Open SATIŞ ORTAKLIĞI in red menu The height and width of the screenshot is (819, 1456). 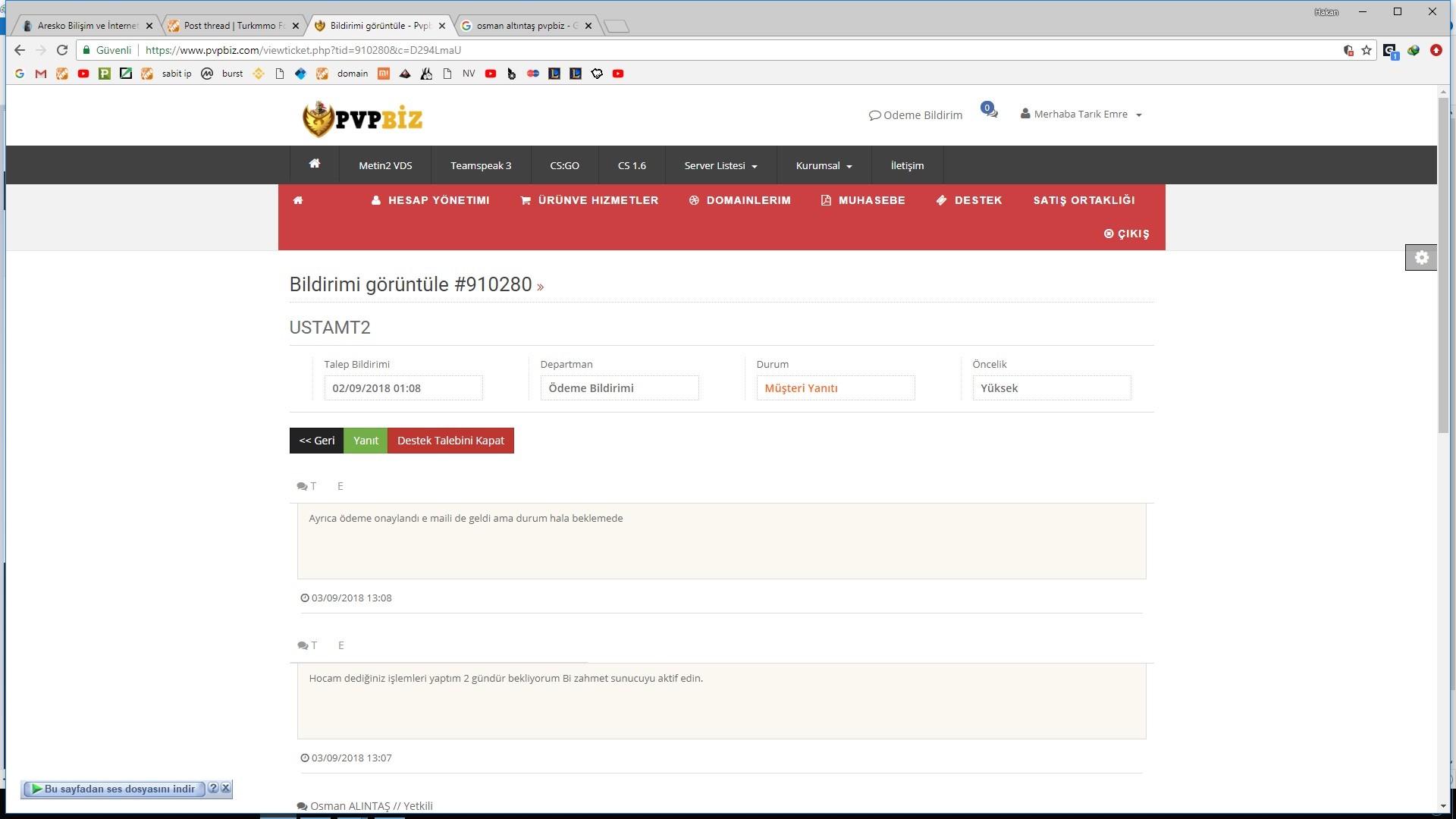point(1084,200)
